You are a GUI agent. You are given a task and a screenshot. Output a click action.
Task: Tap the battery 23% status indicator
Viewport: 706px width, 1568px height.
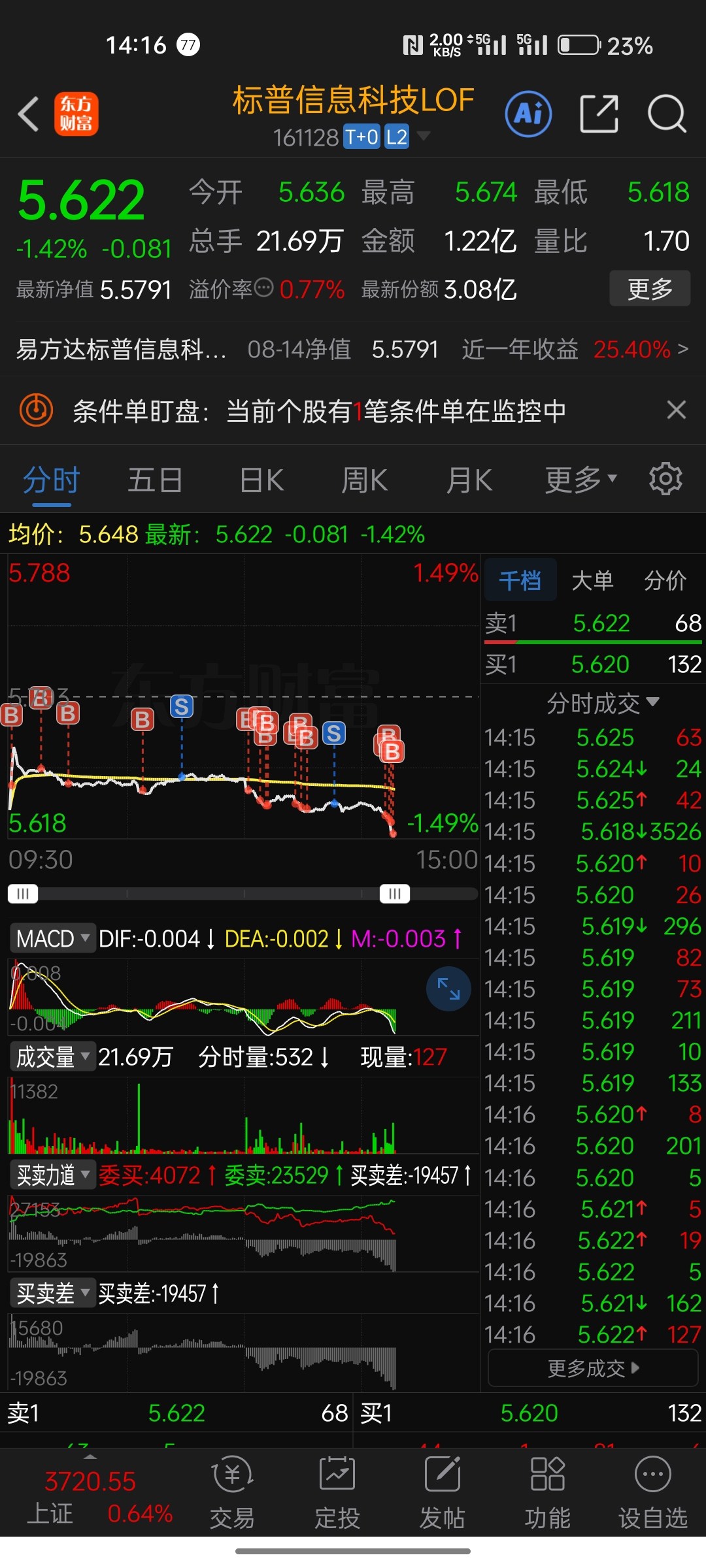point(605,46)
